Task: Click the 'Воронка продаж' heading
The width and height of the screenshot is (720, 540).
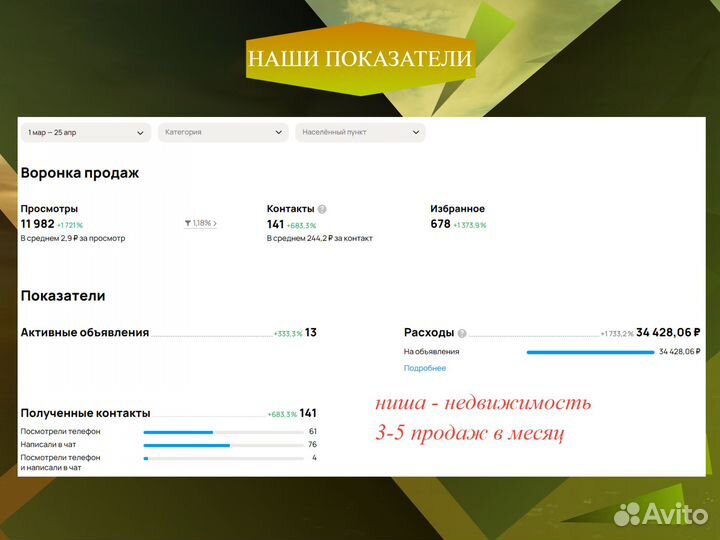Action: coord(80,173)
